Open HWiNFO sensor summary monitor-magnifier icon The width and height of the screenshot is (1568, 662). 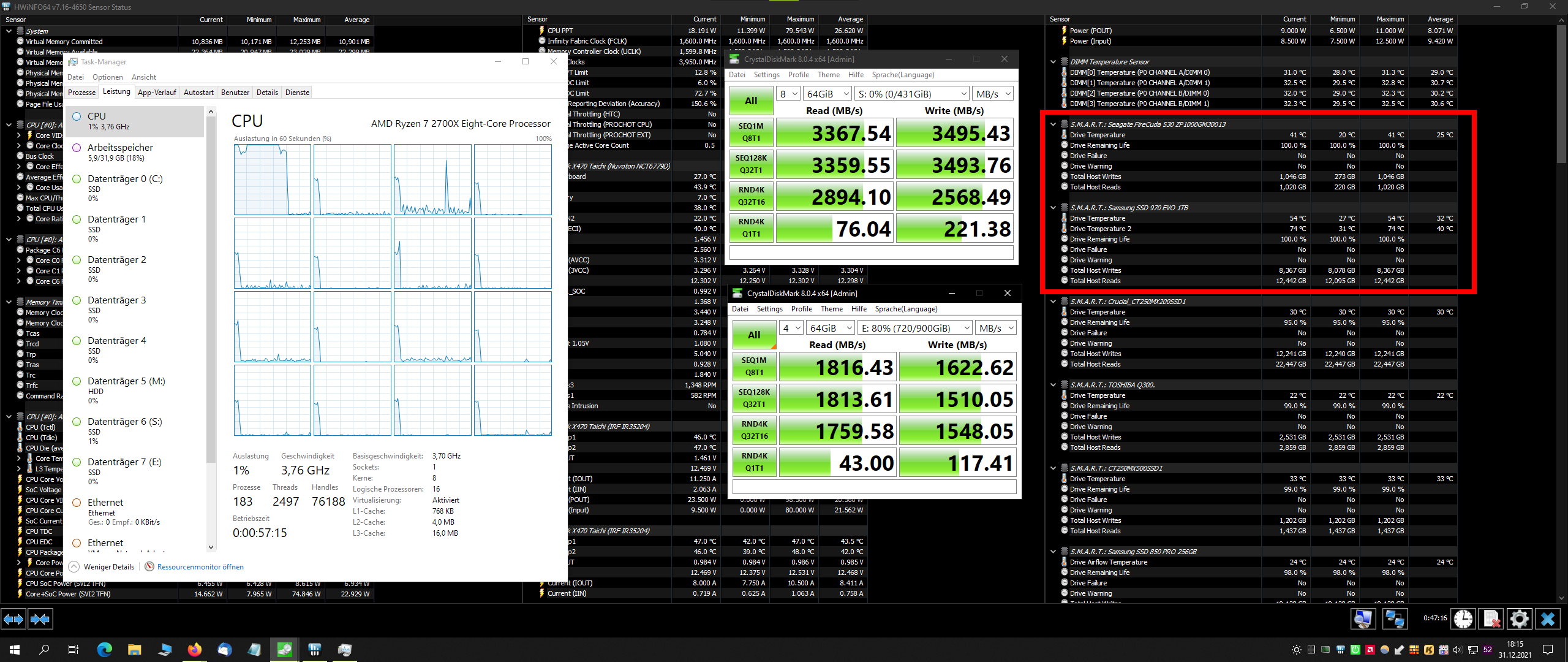point(1363,619)
